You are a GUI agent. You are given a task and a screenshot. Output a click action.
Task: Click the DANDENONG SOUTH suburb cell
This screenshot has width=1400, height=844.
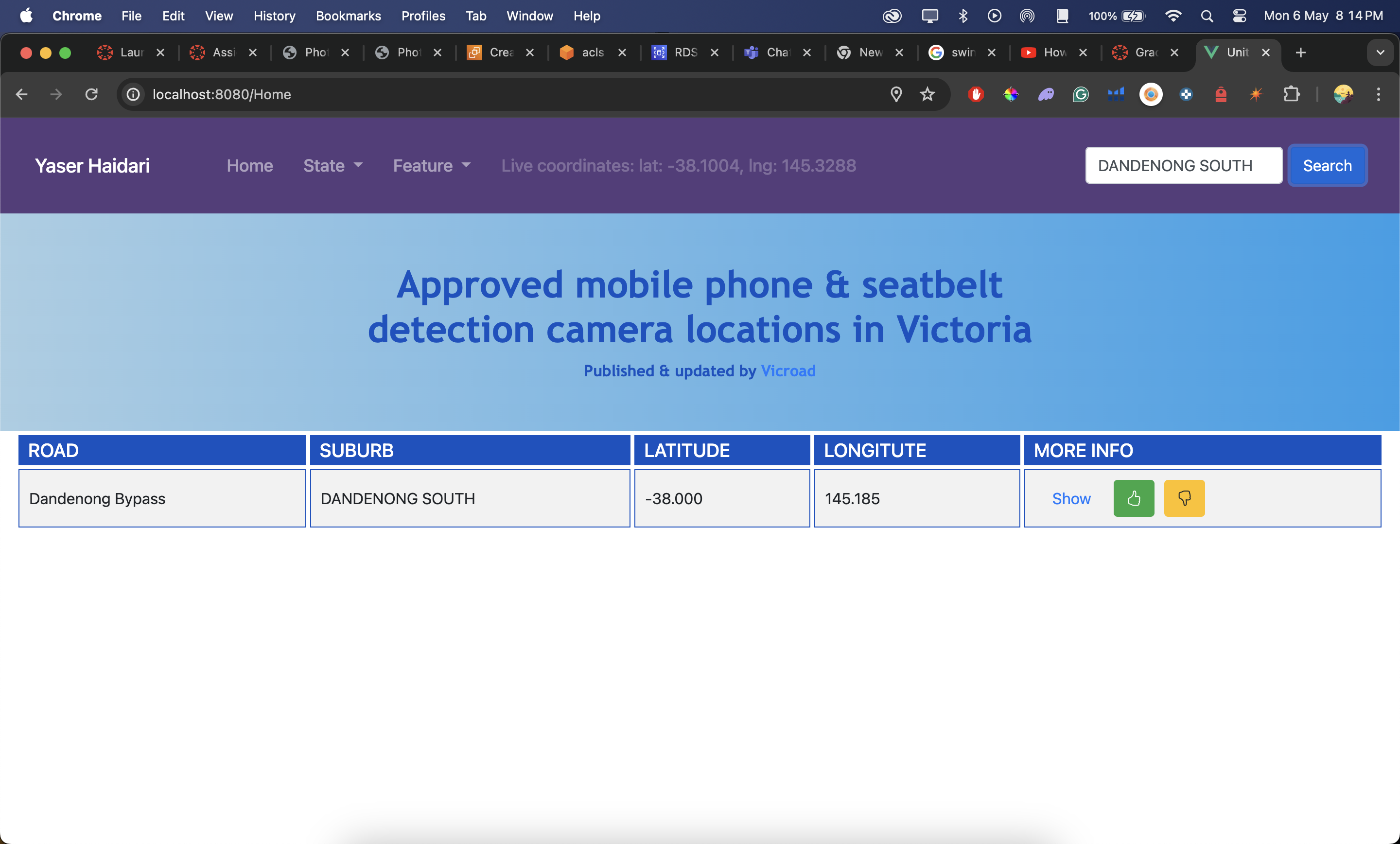(x=470, y=498)
